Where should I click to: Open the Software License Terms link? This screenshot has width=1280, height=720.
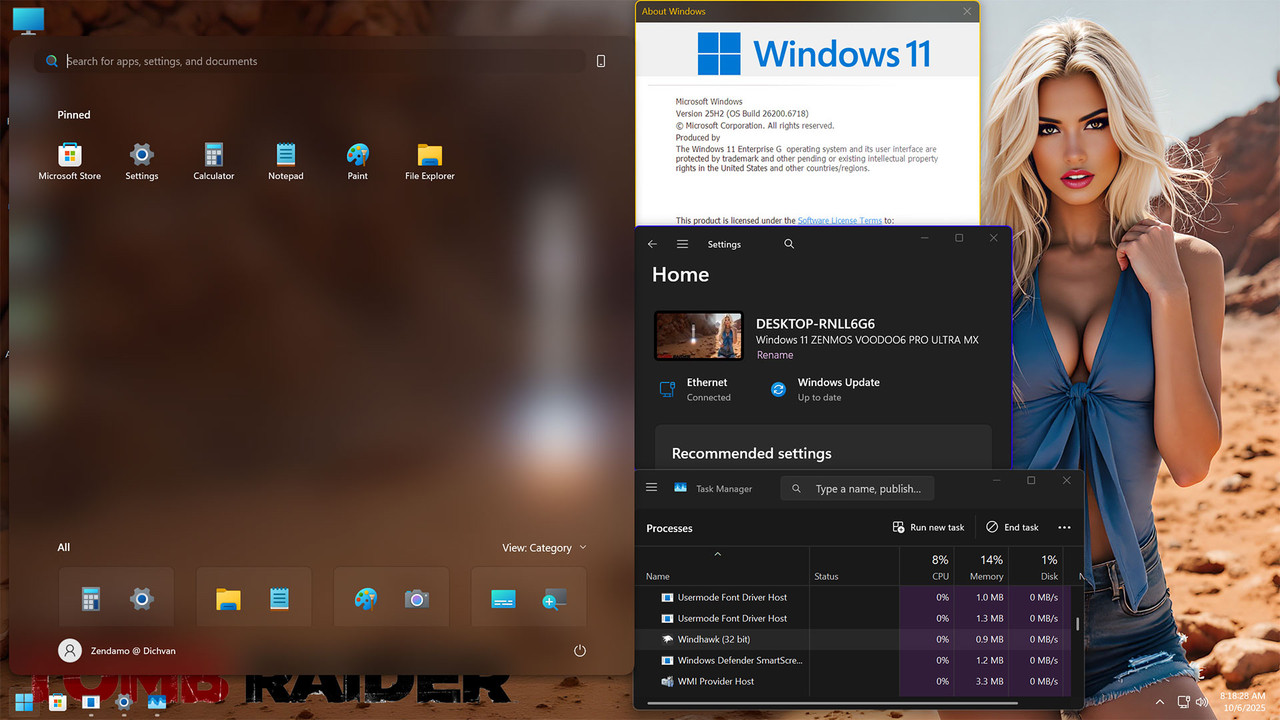point(840,220)
